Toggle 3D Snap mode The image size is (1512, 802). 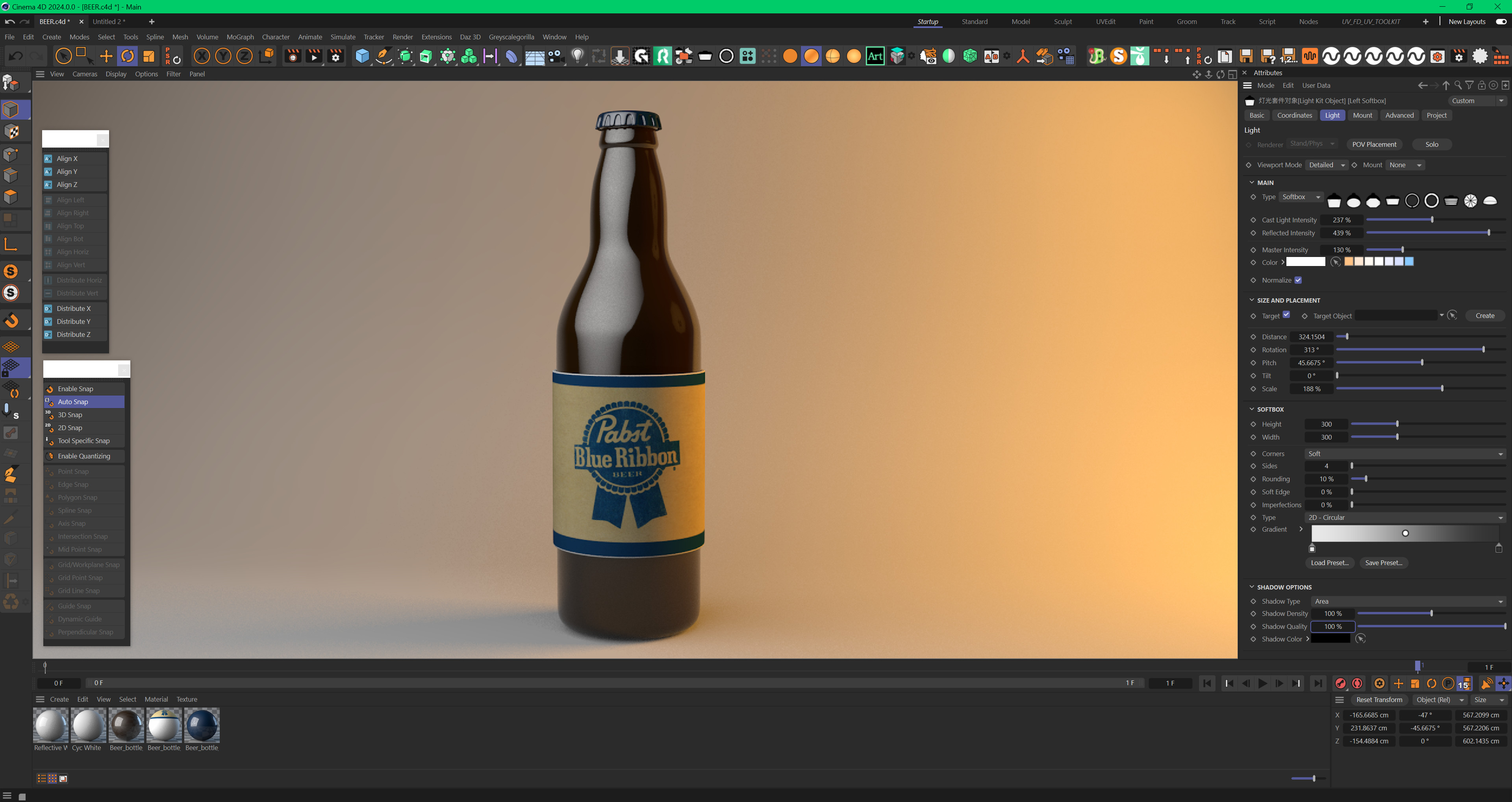click(84, 415)
